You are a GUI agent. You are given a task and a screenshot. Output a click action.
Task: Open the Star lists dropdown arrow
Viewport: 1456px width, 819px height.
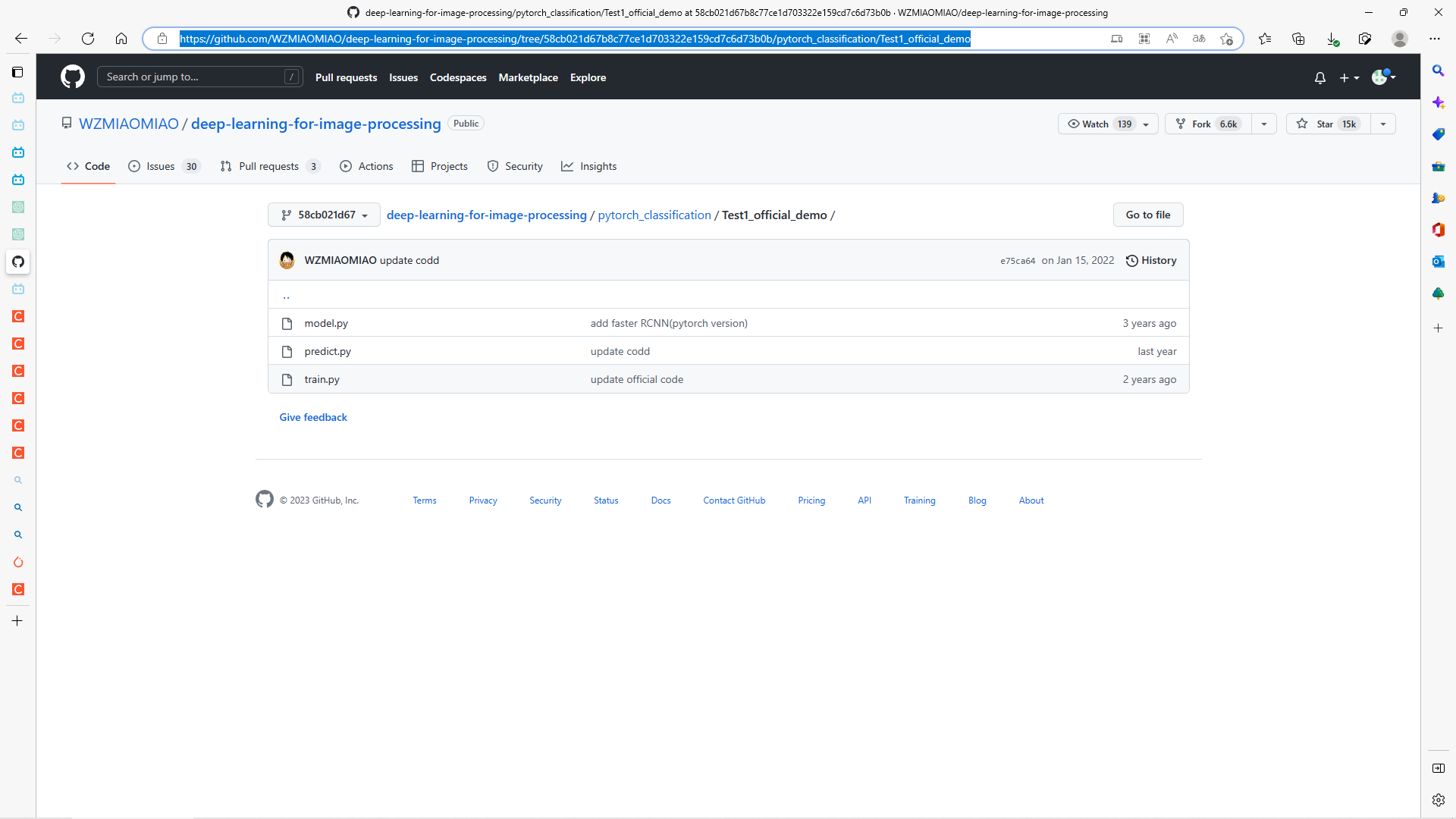[x=1382, y=124]
